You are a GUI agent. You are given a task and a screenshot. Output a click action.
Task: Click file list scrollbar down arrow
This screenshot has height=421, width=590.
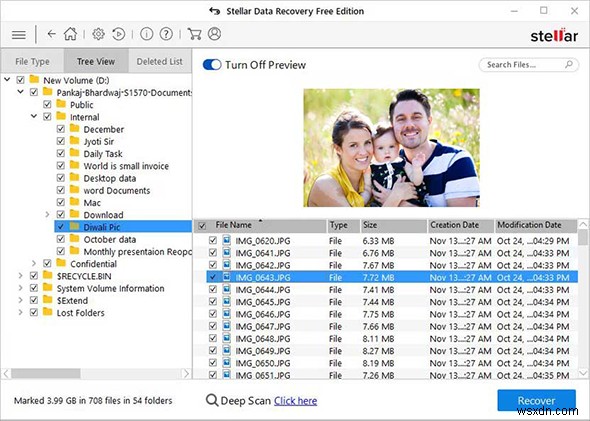click(583, 373)
